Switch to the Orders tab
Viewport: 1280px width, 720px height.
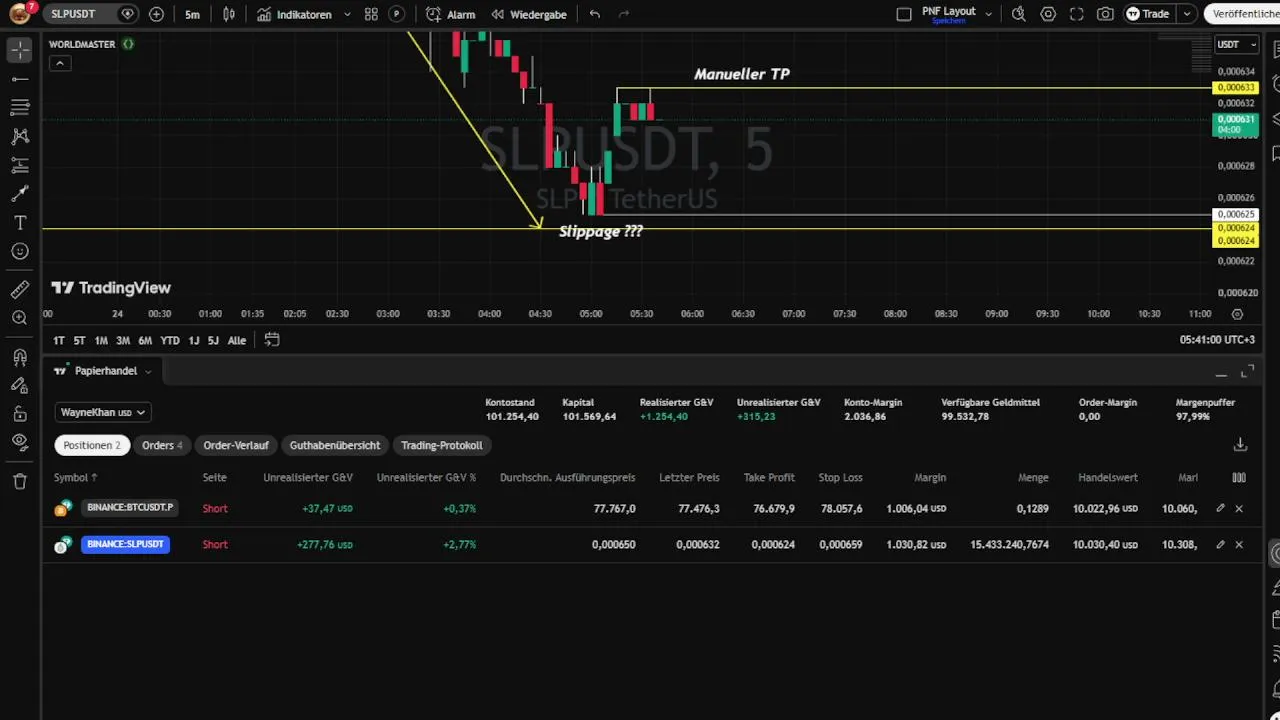click(162, 445)
